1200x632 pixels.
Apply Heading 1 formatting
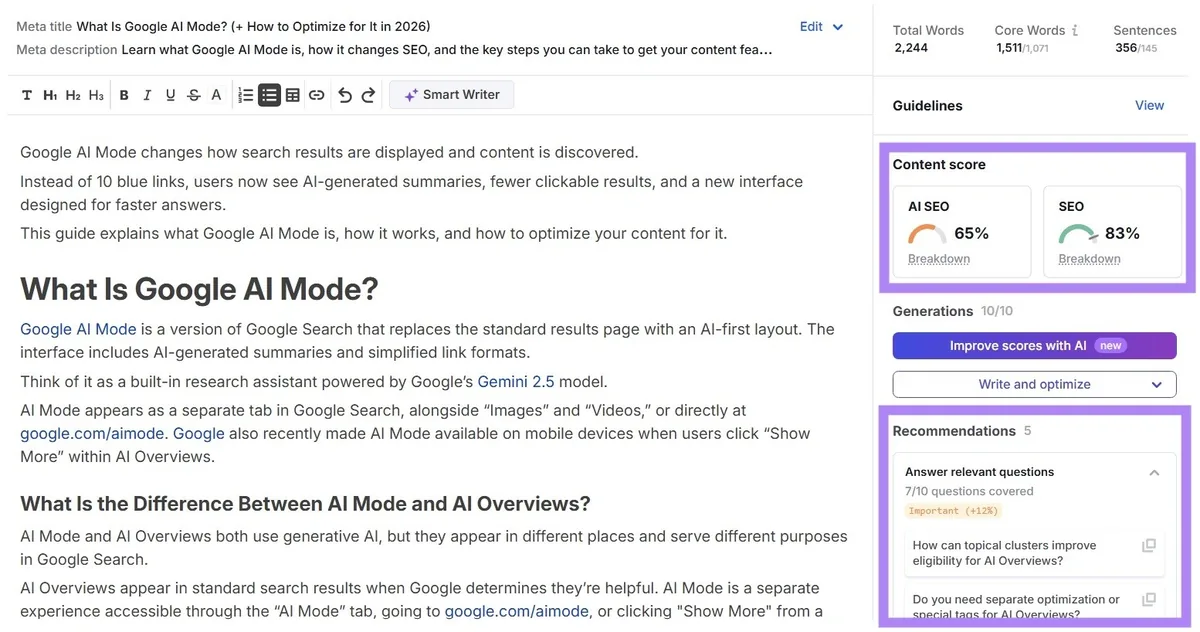pyautogui.click(x=50, y=95)
